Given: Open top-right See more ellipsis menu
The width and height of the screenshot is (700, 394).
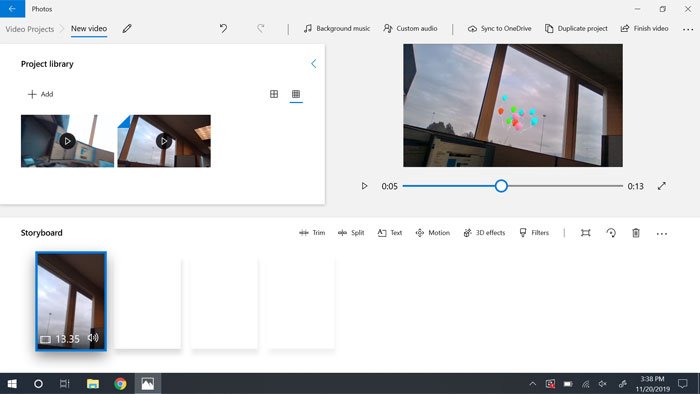Looking at the screenshot, I should coord(688,29).
